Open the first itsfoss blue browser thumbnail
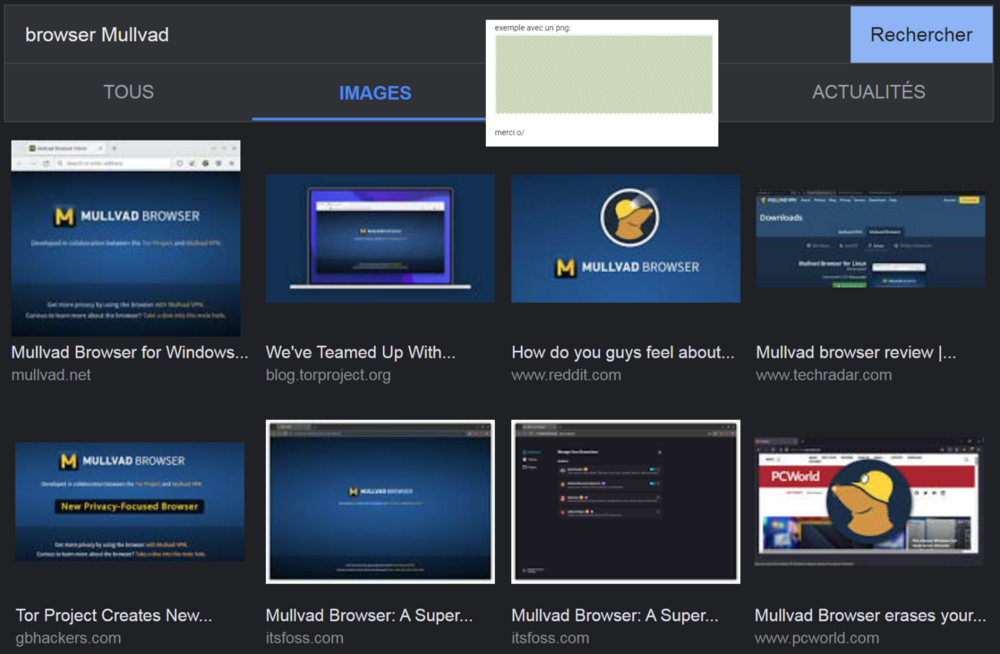1000x654 pixels. [x=380, y=502]
